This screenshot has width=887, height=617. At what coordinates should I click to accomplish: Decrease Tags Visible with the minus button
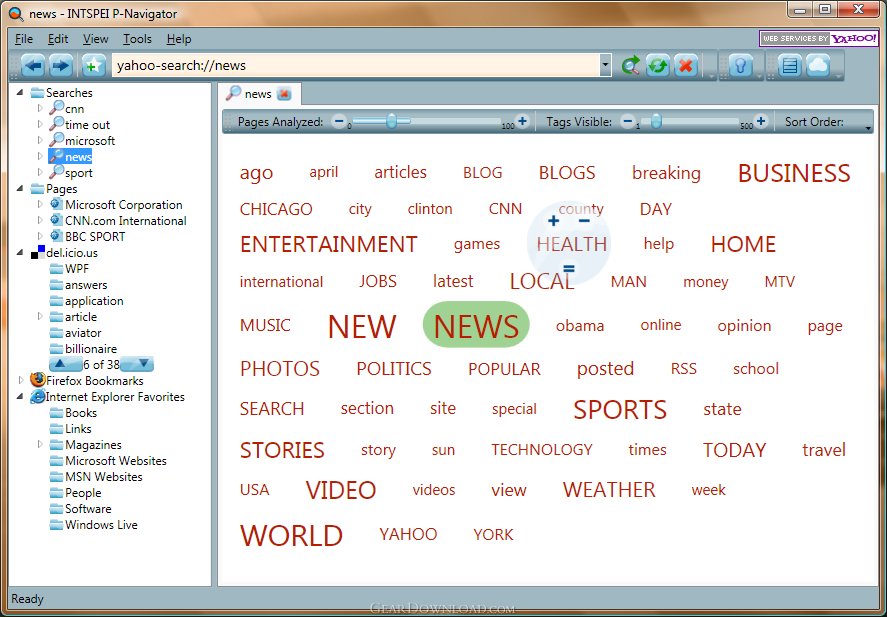pyautogui.click(x=627, y=121)
